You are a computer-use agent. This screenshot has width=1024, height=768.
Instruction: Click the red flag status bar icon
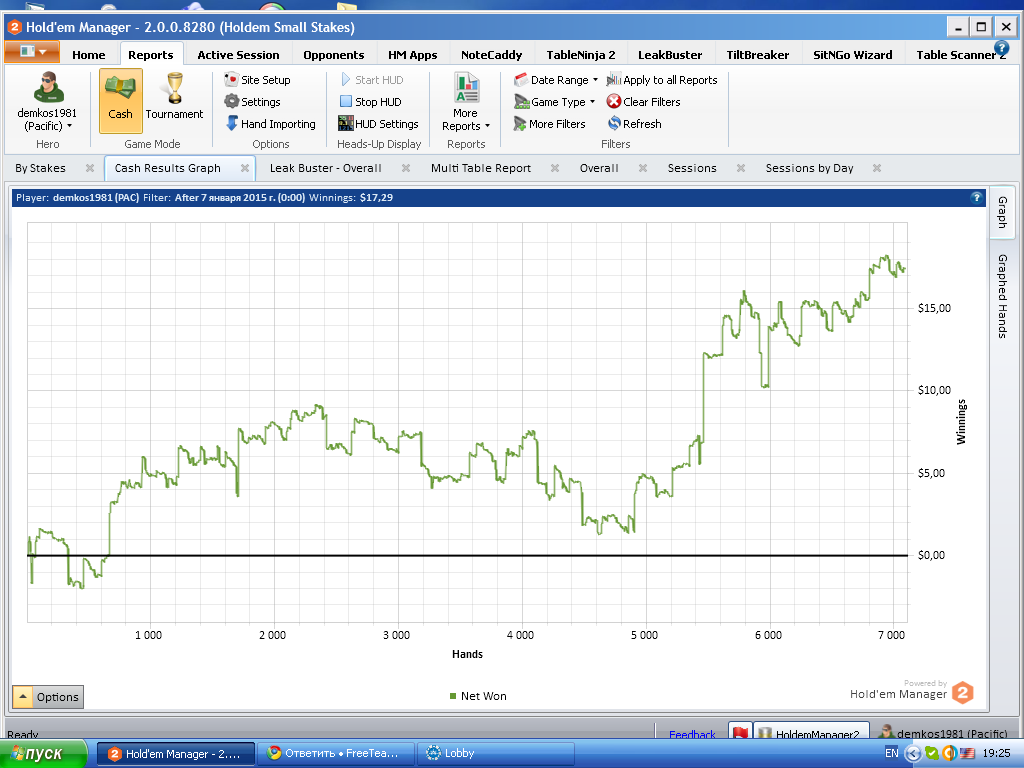[740, 733]
